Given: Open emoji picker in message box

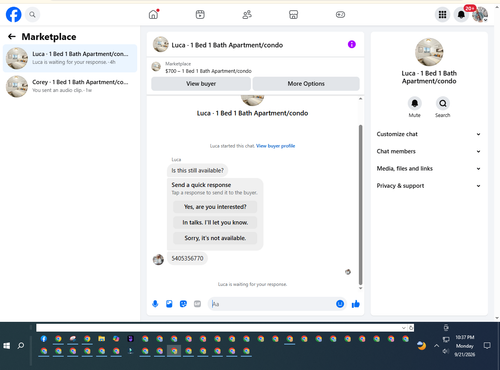Looking at the screenshot, I should (x=340, y=304).
